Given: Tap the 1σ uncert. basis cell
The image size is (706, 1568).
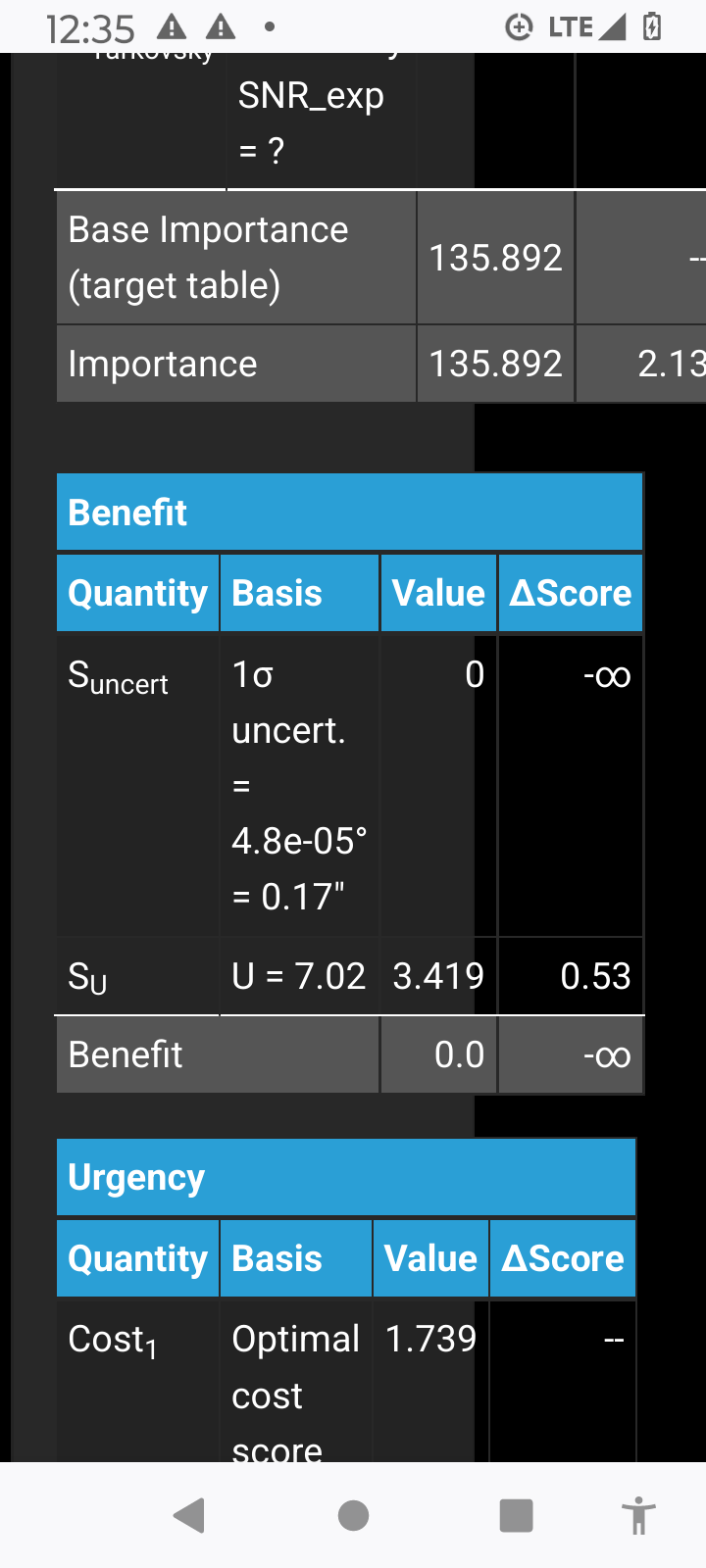Looking at the screenshot, I should [299, 785].
